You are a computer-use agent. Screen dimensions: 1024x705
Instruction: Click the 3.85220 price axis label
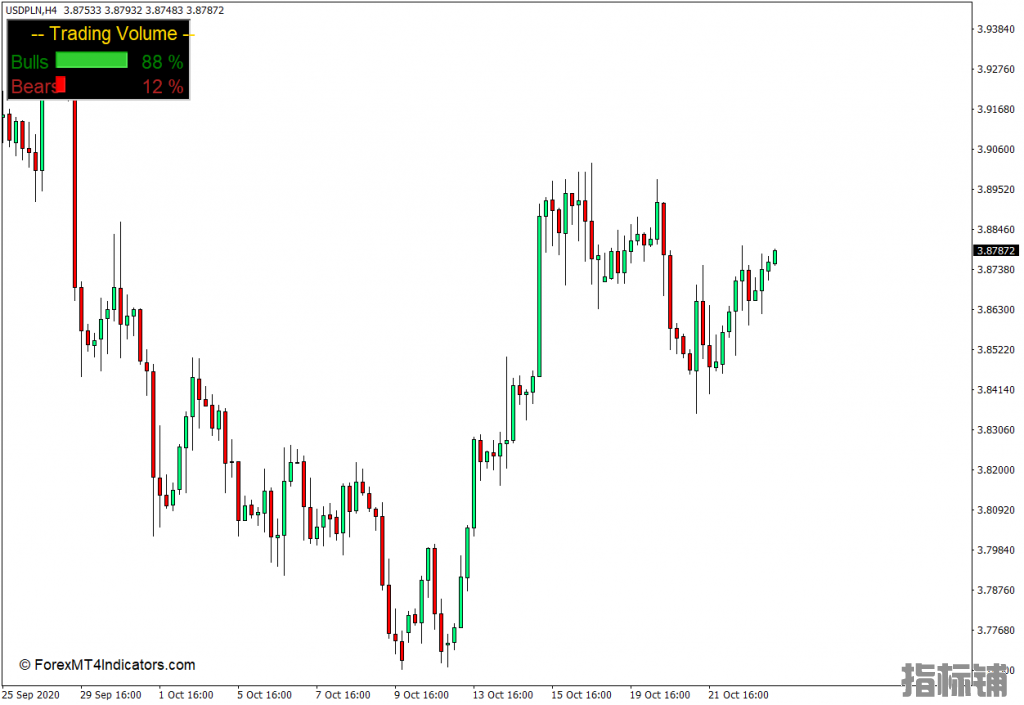996,350
